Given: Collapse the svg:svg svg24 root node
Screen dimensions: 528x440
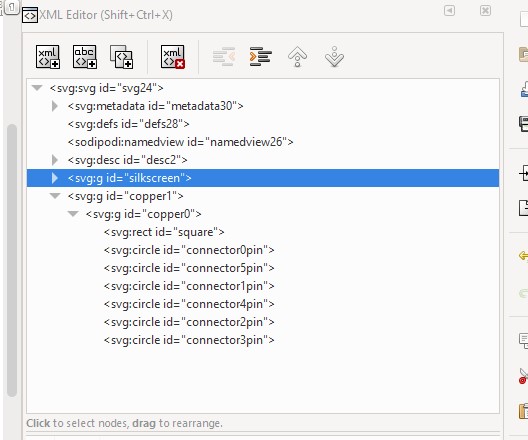Looking at the screenshot, I should pyautogui.click(x=37, y=88).
